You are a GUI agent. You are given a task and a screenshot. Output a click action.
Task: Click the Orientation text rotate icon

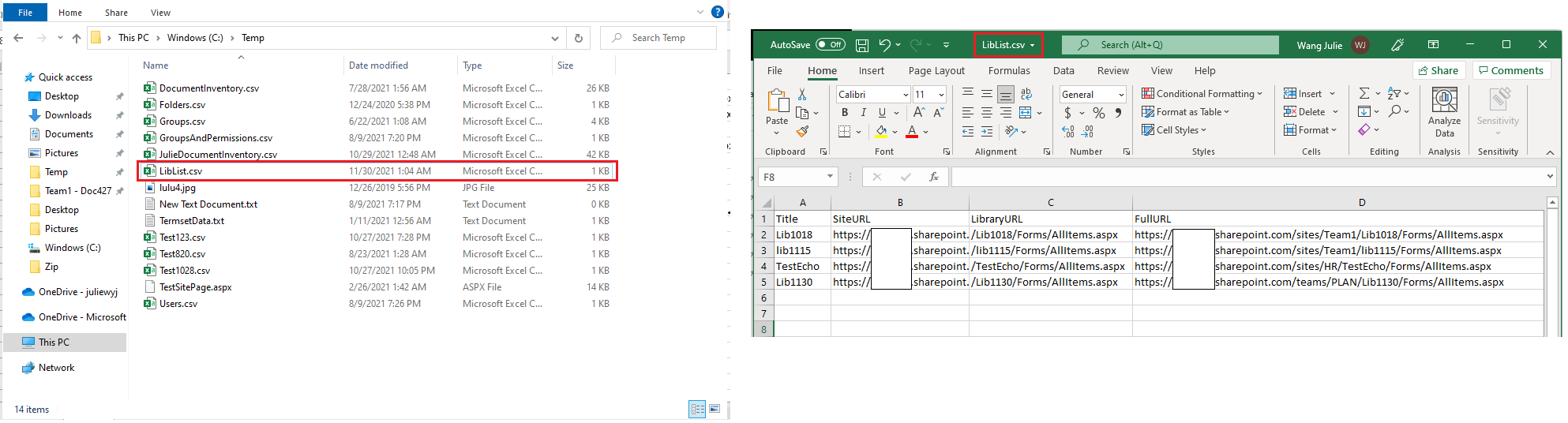[x=1011, y=132]
